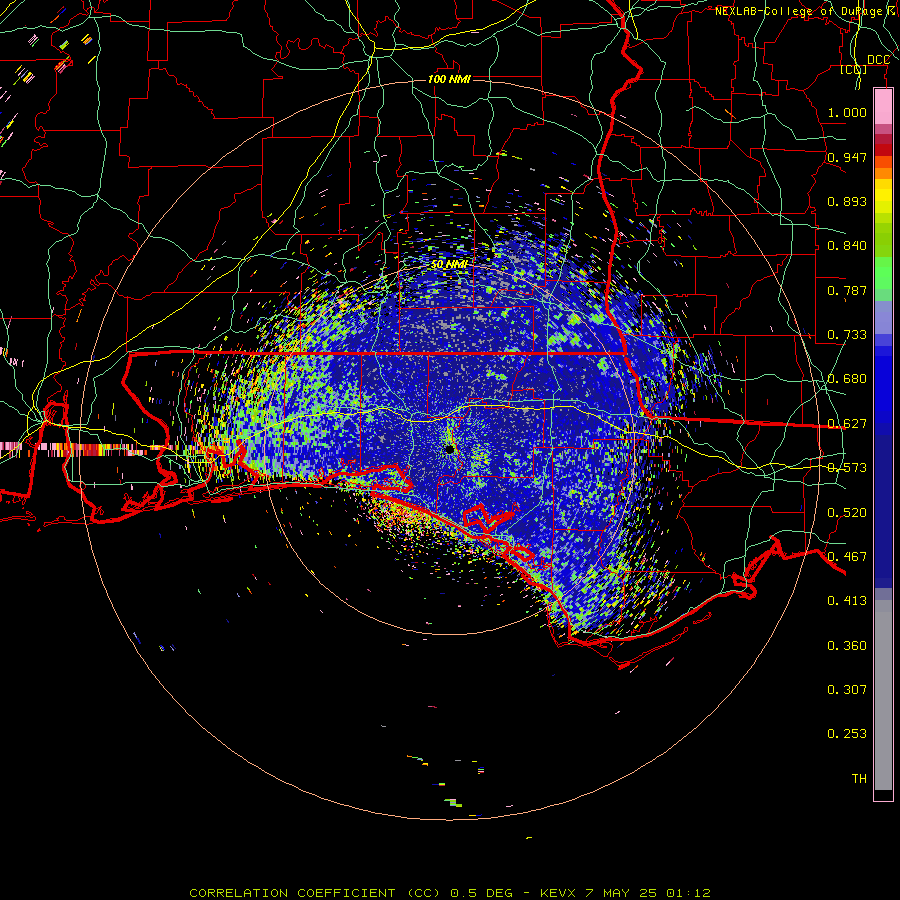Screen dimensions: 900x900
Task: Click the 0.840 legend value
Action: tap(847, 246)
